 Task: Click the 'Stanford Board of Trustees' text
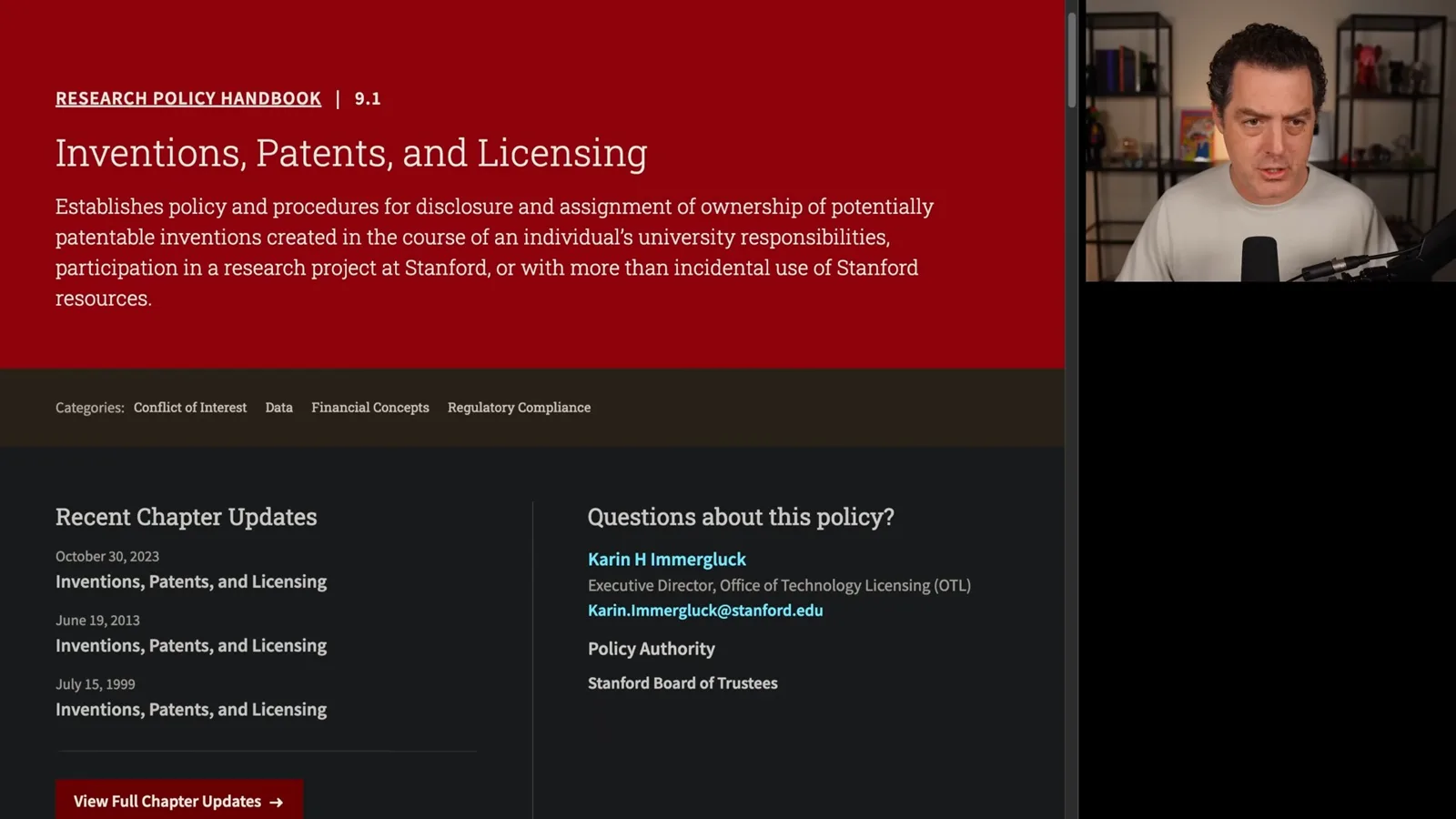pyautogui.click(x=682, y=682)
